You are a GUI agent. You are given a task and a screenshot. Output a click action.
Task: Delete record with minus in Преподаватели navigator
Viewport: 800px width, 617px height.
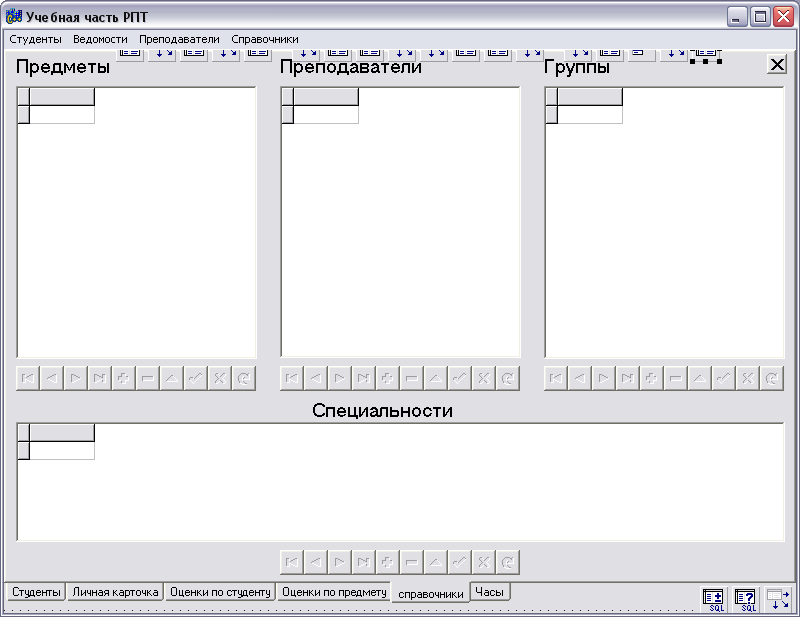[x=412, y=379]
